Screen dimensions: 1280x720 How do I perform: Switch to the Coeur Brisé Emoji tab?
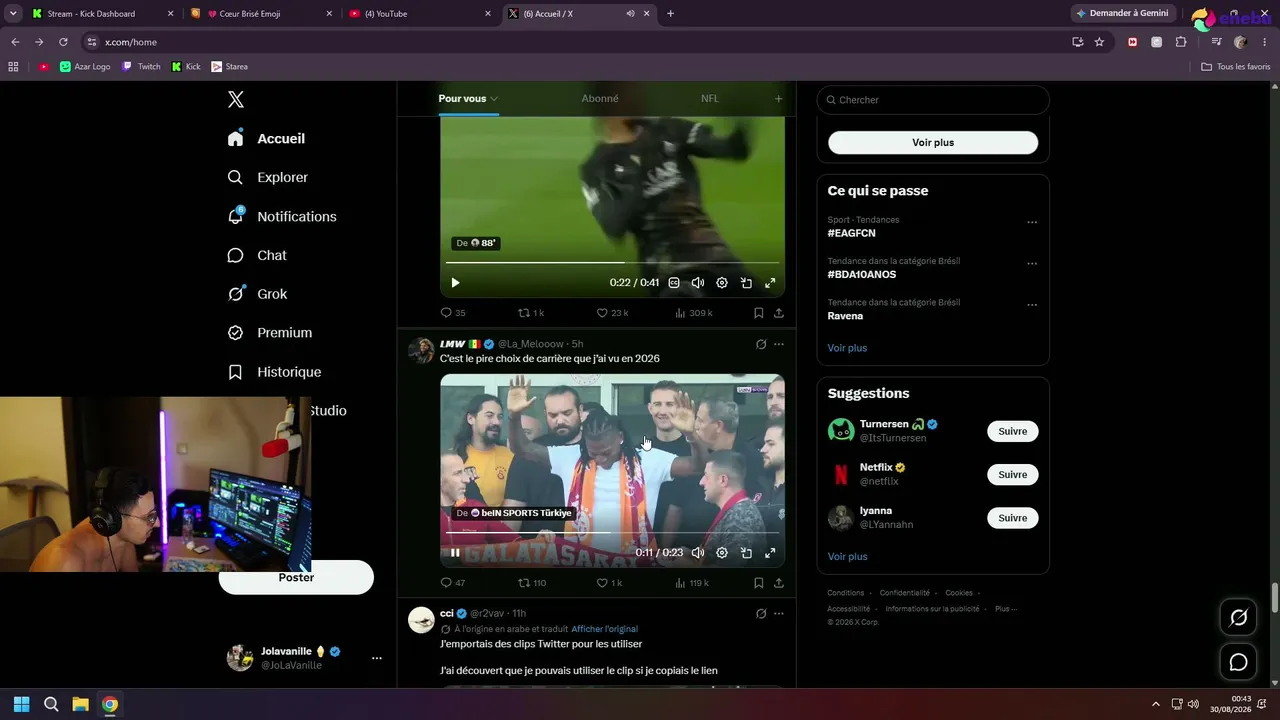pyautogui.click(x=262, y=14)
